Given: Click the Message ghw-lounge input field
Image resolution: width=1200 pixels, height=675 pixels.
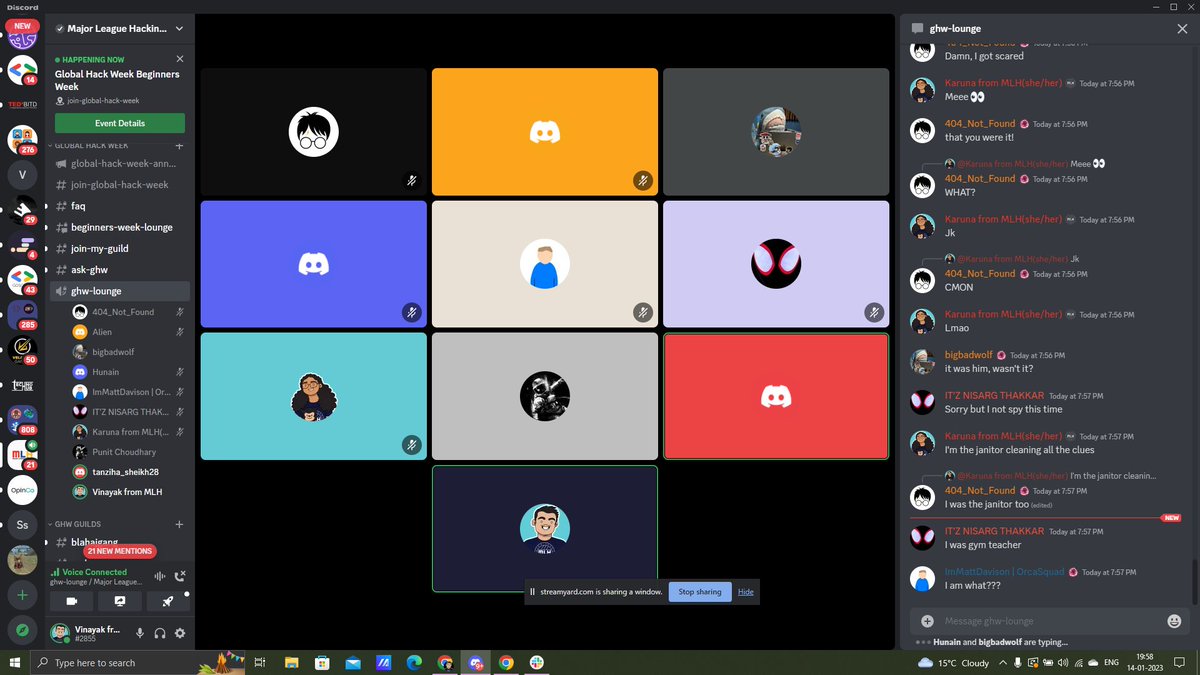Looking at the screenshot, I should 1050,621.
